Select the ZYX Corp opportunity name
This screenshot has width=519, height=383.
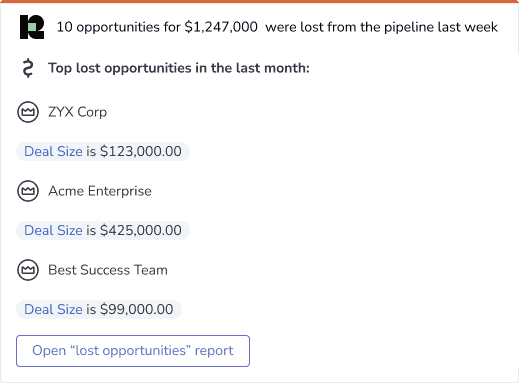(x=77, y=112)
